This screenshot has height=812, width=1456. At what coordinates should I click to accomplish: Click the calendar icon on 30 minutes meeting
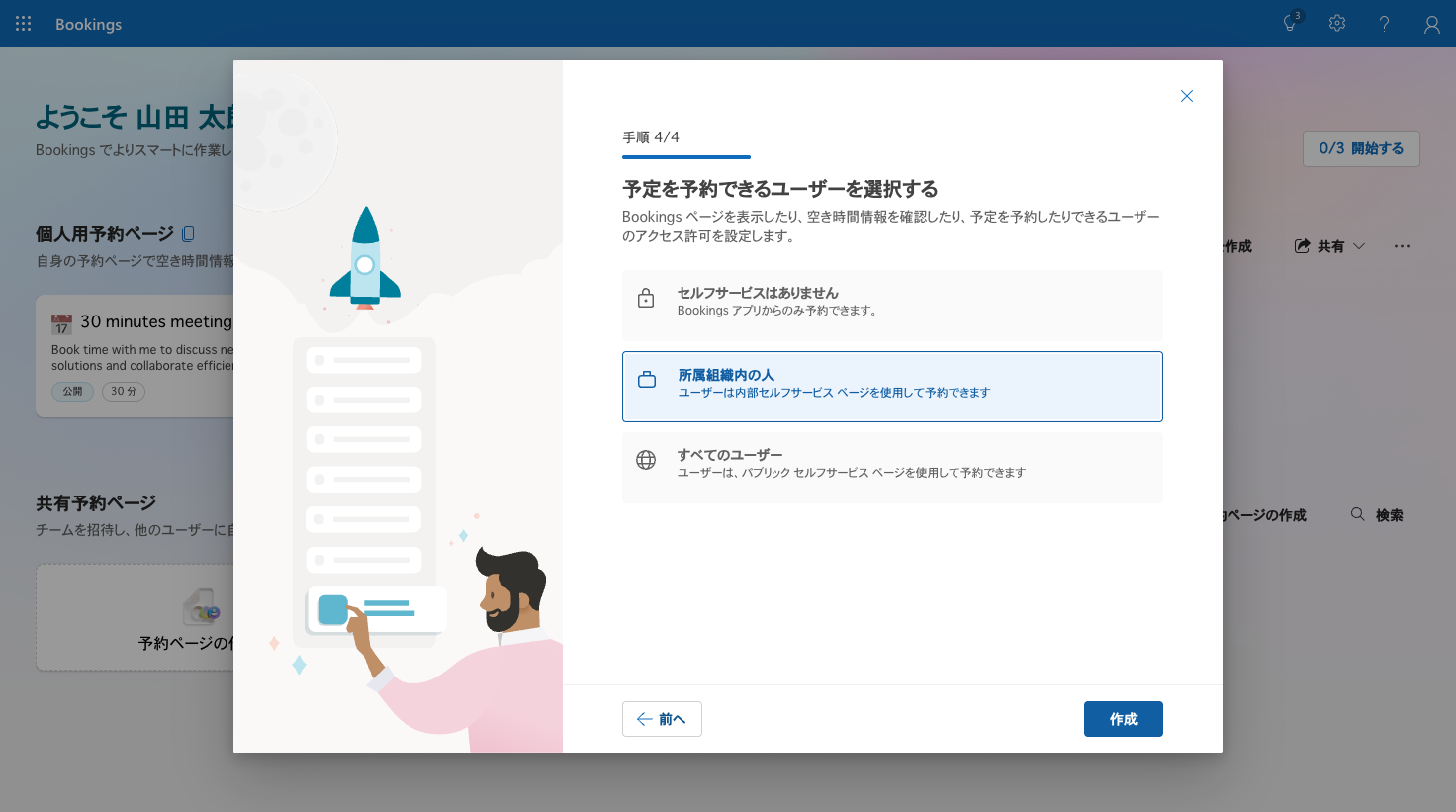tap(61, 324)
